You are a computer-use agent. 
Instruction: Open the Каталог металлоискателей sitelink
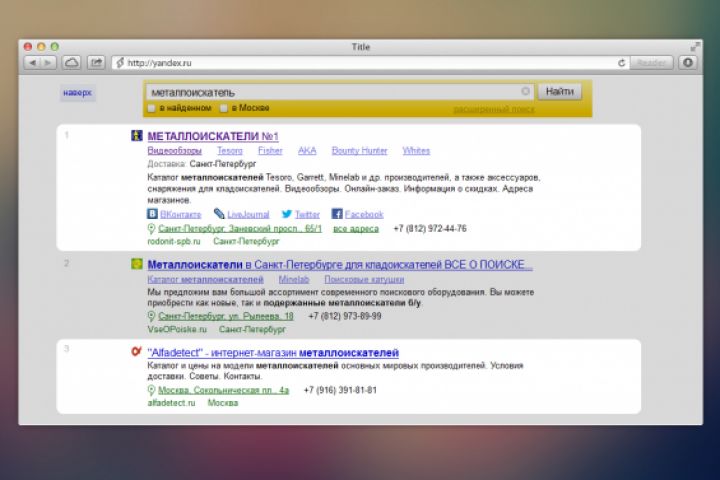(205, 279)
